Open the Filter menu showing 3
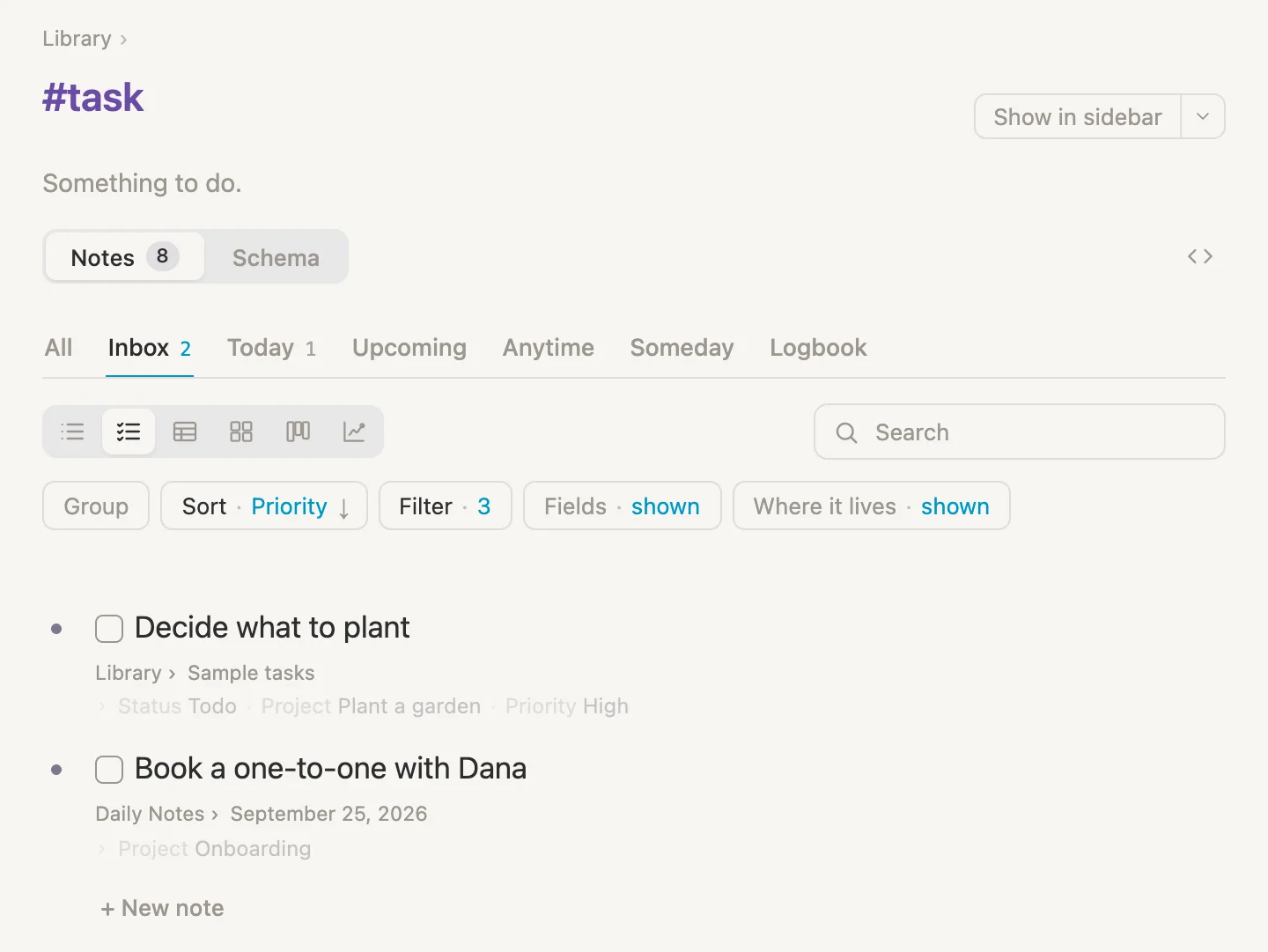 [446, 506]
